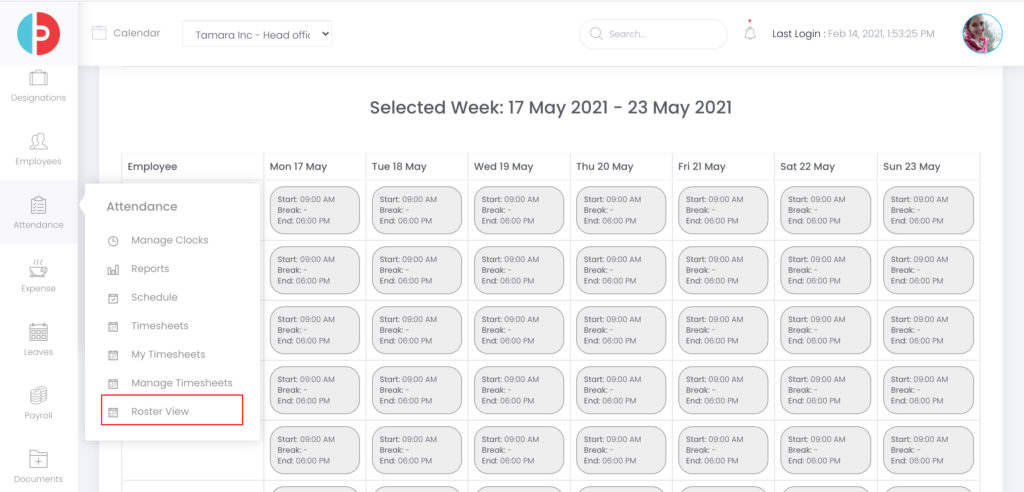Click the Search input field
The width and height of the screenshot is (1024, 492).
click(653, 34)
